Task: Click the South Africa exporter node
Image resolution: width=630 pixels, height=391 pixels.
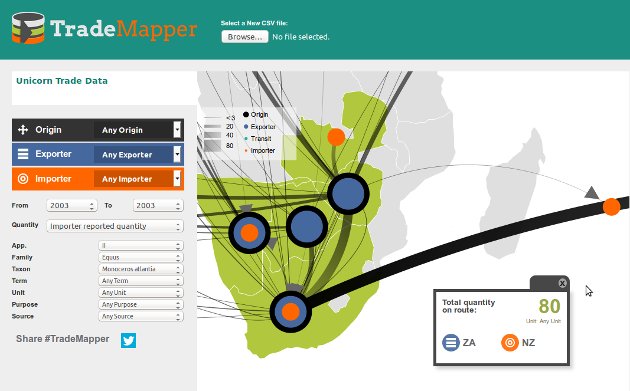Action: (290, 311)
